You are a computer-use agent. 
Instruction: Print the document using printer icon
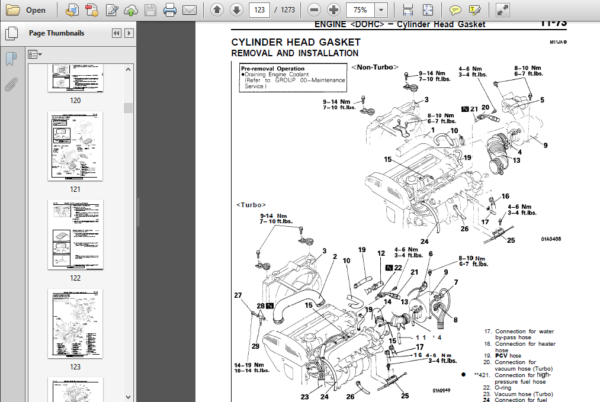170,10
